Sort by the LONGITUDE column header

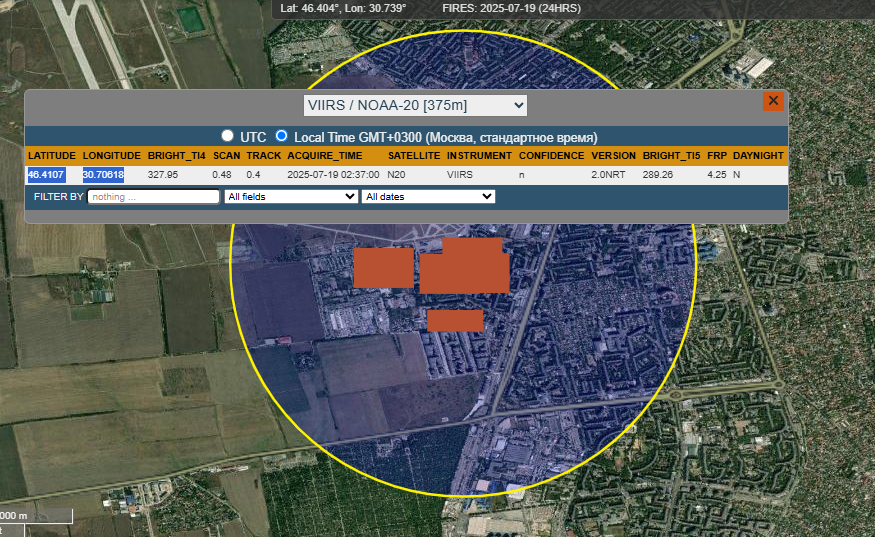coord(112,156)
